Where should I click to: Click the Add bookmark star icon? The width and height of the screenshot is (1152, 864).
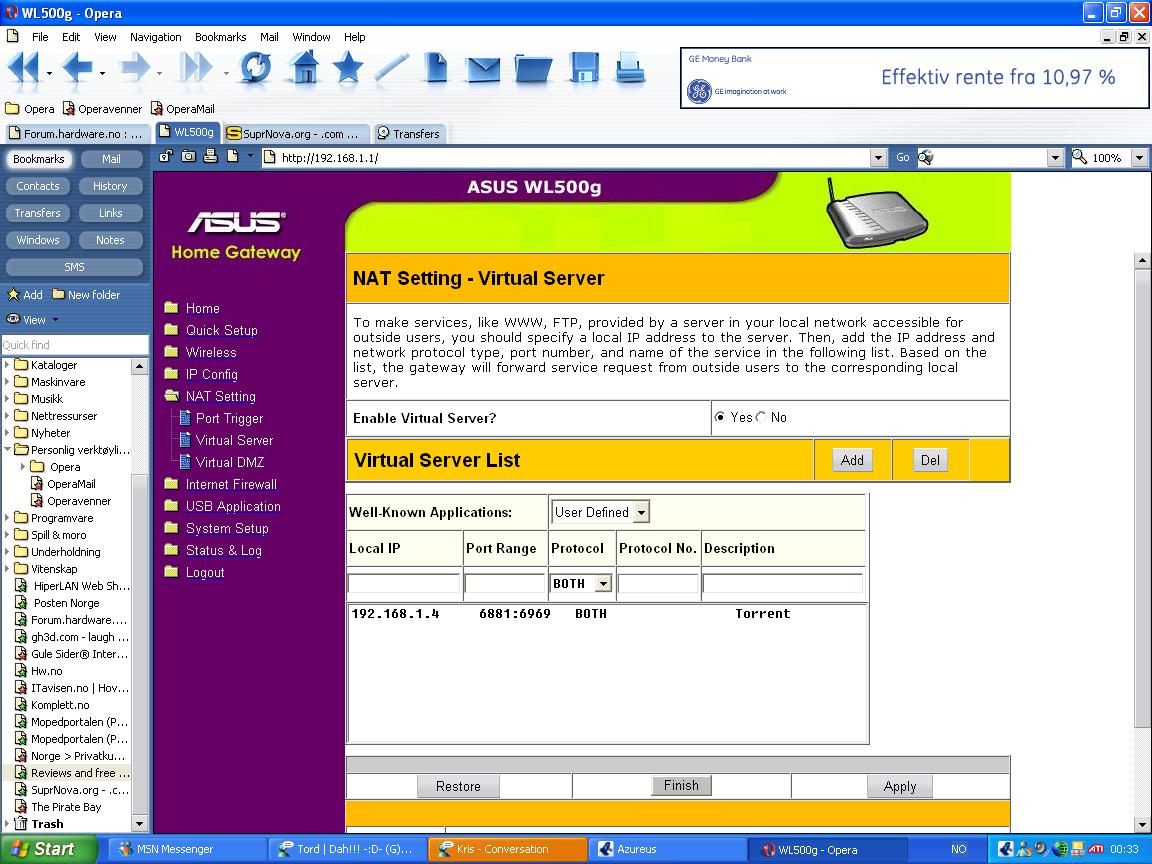pos(13,295)
